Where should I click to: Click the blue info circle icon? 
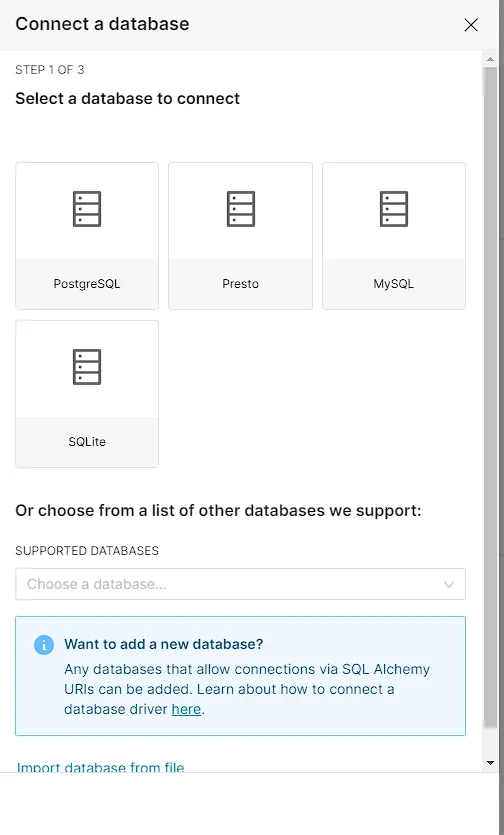[44, 645]
